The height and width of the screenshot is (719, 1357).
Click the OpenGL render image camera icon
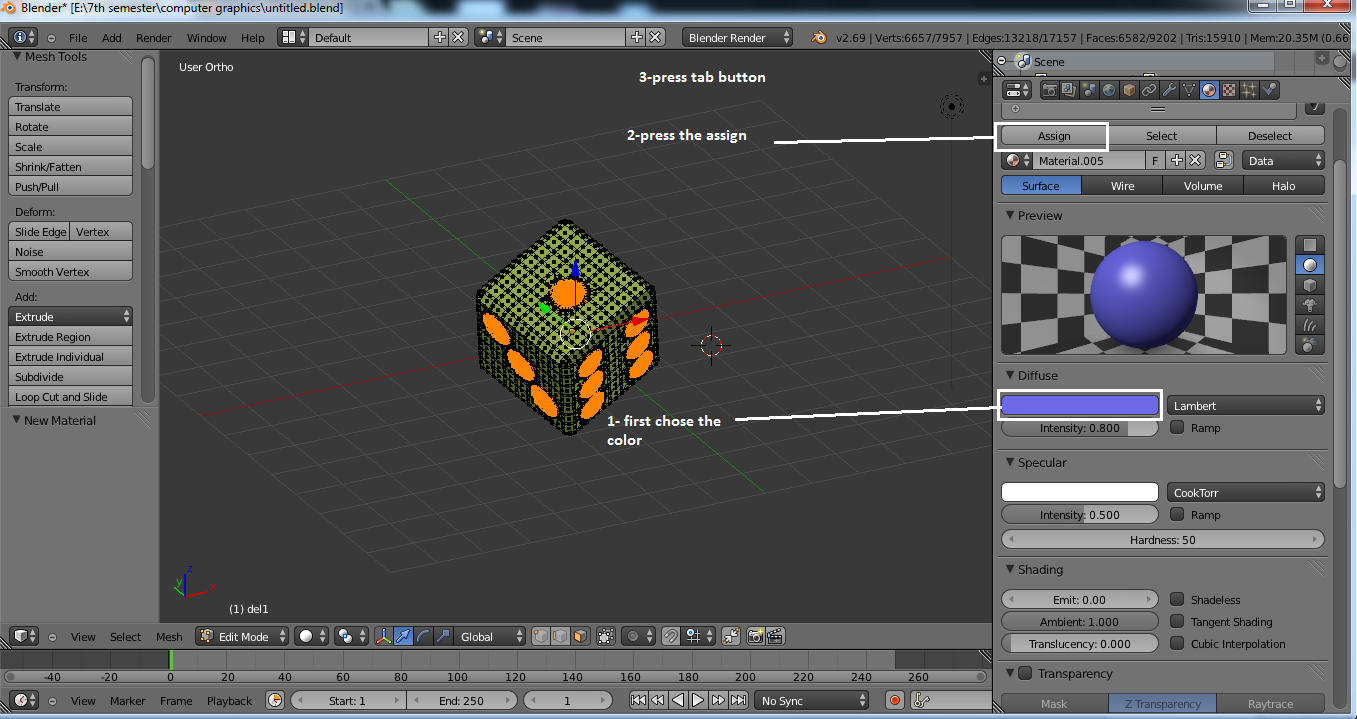click(756, 636)
